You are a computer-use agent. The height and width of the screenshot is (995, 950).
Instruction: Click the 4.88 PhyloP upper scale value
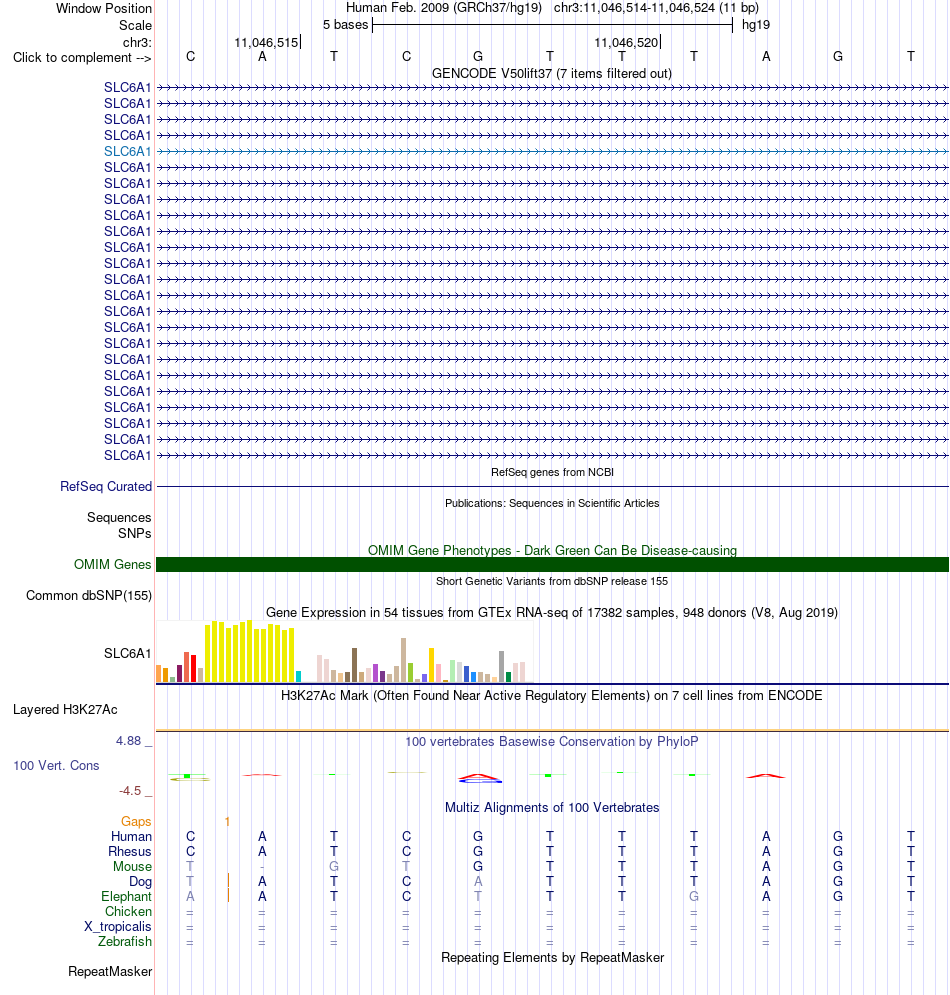tap(128, 741)
